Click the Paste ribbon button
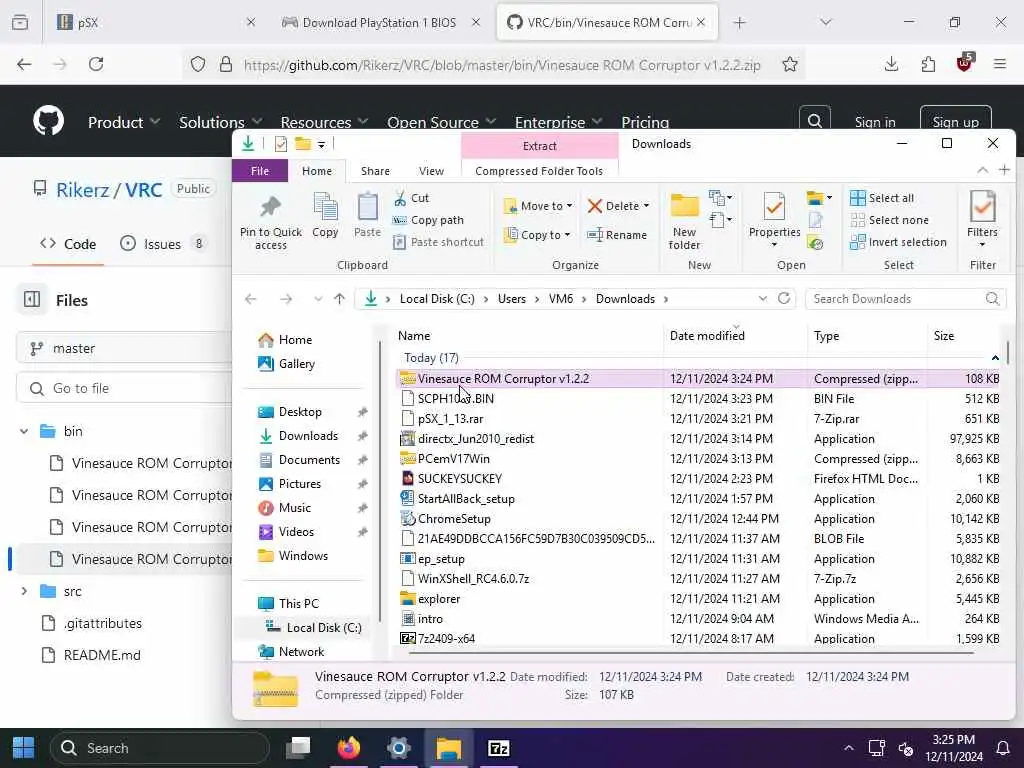The image size is (1024, 768). (367, 216)
